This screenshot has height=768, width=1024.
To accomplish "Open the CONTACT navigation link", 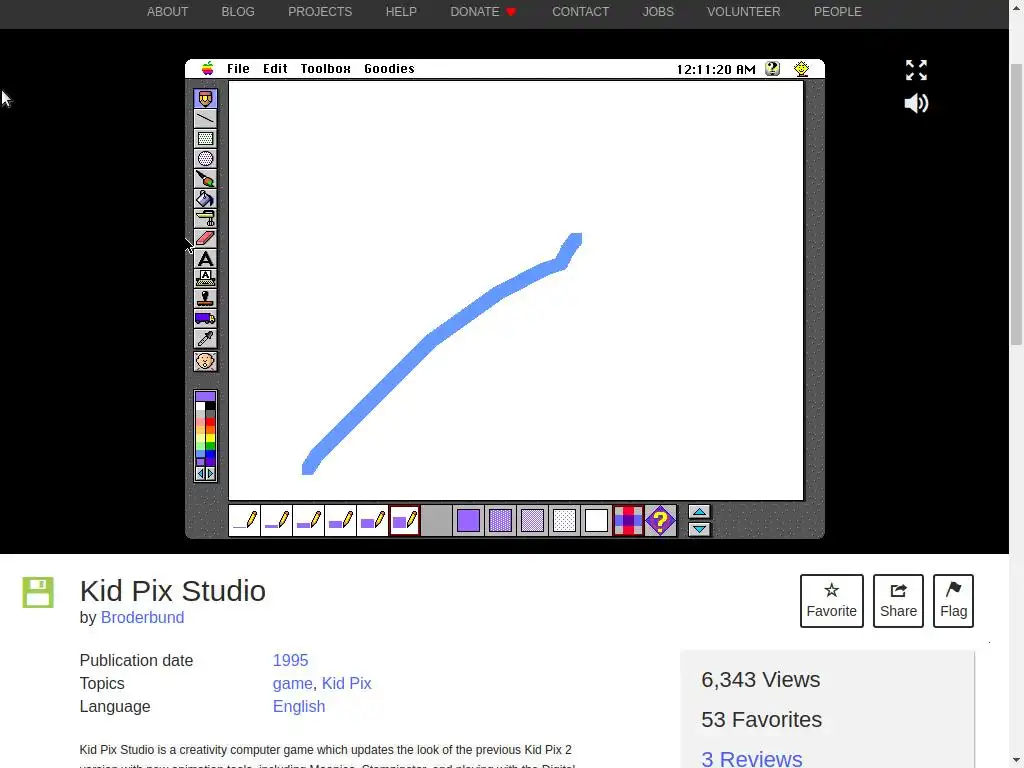I will pos(581,12).
